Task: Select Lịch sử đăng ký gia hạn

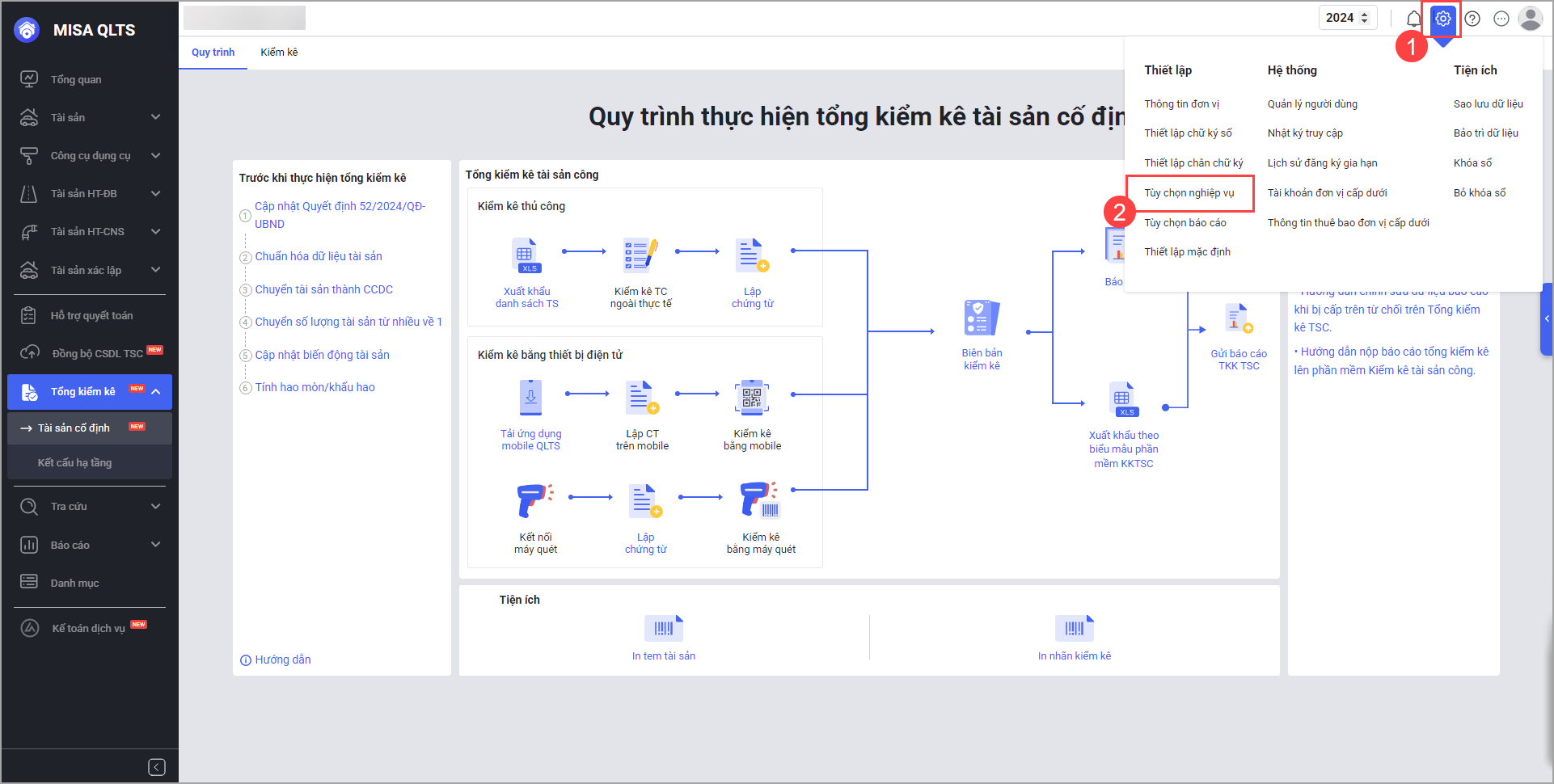Action: [x=1322, y=163]
